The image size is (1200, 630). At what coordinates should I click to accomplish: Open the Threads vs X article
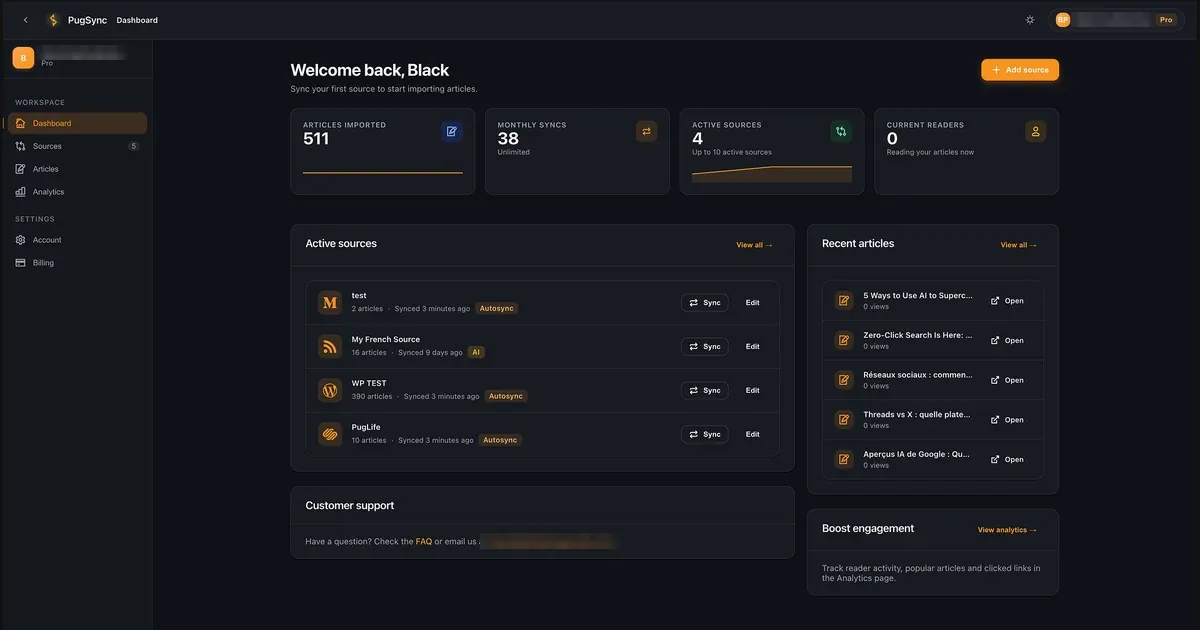click(1007, 421)
